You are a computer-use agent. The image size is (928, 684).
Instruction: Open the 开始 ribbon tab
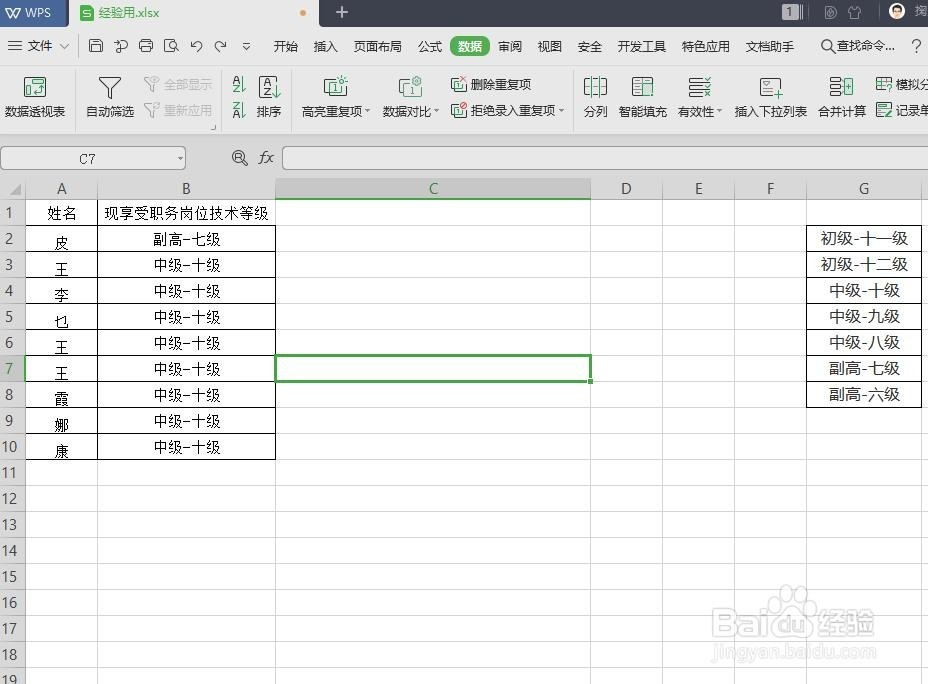click(x=286, y=46)
